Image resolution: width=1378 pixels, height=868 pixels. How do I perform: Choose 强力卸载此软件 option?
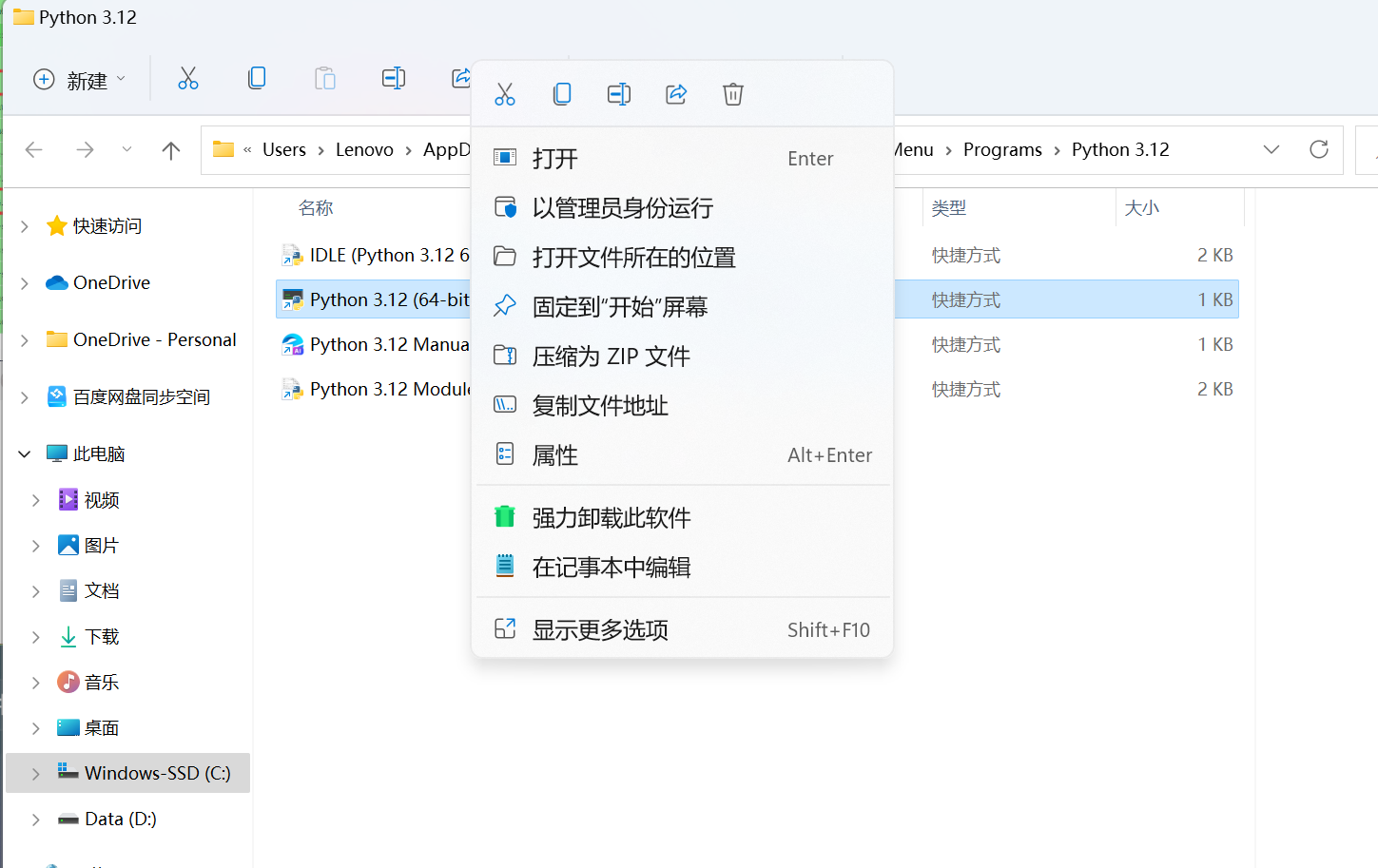(682, 518)
